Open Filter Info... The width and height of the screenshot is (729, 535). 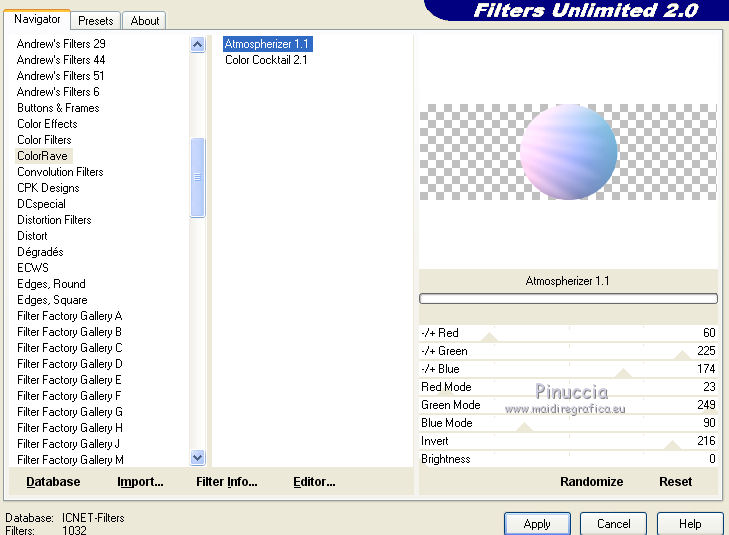pos(226,482)
